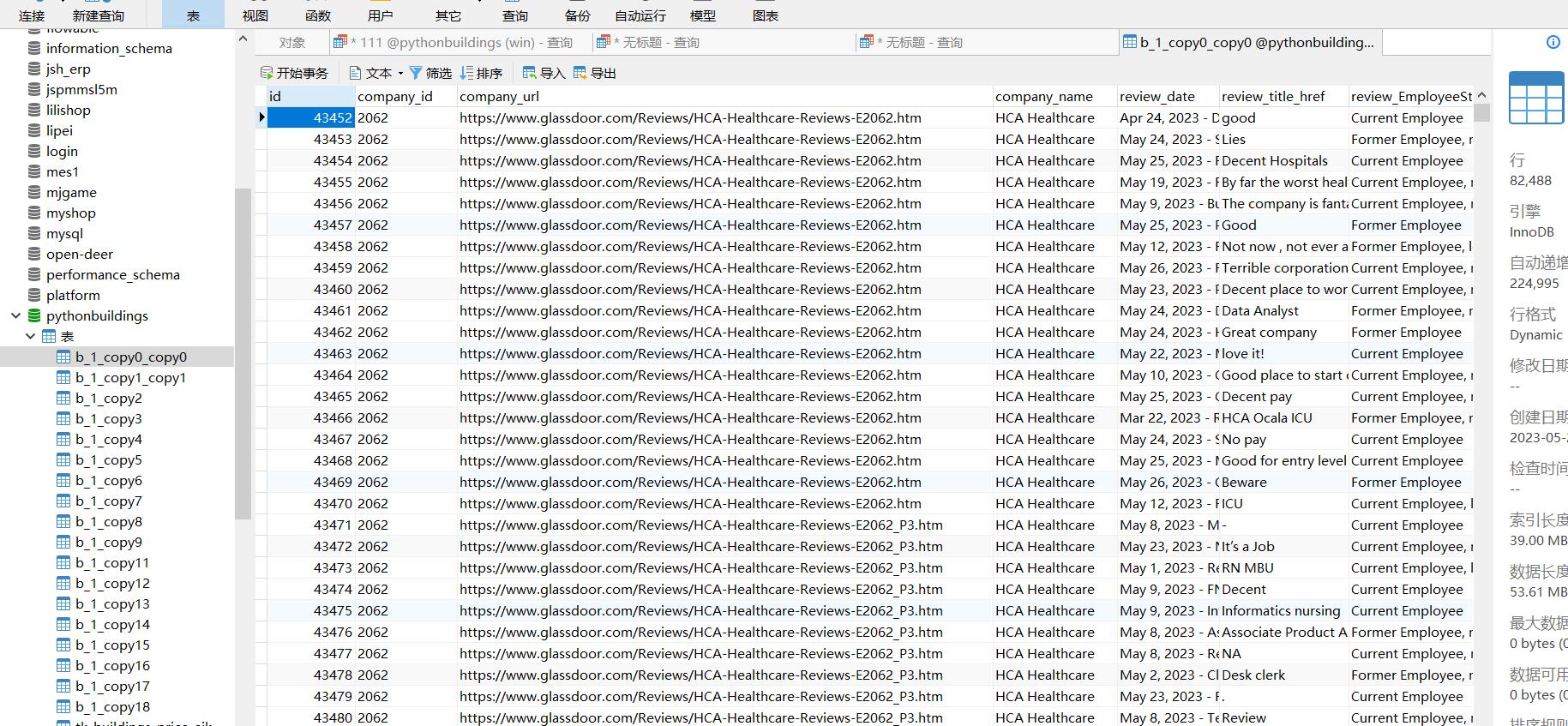Click the large table thumbnail in the info panel
Screen dimensions: 1568x726
[1537, 98]
